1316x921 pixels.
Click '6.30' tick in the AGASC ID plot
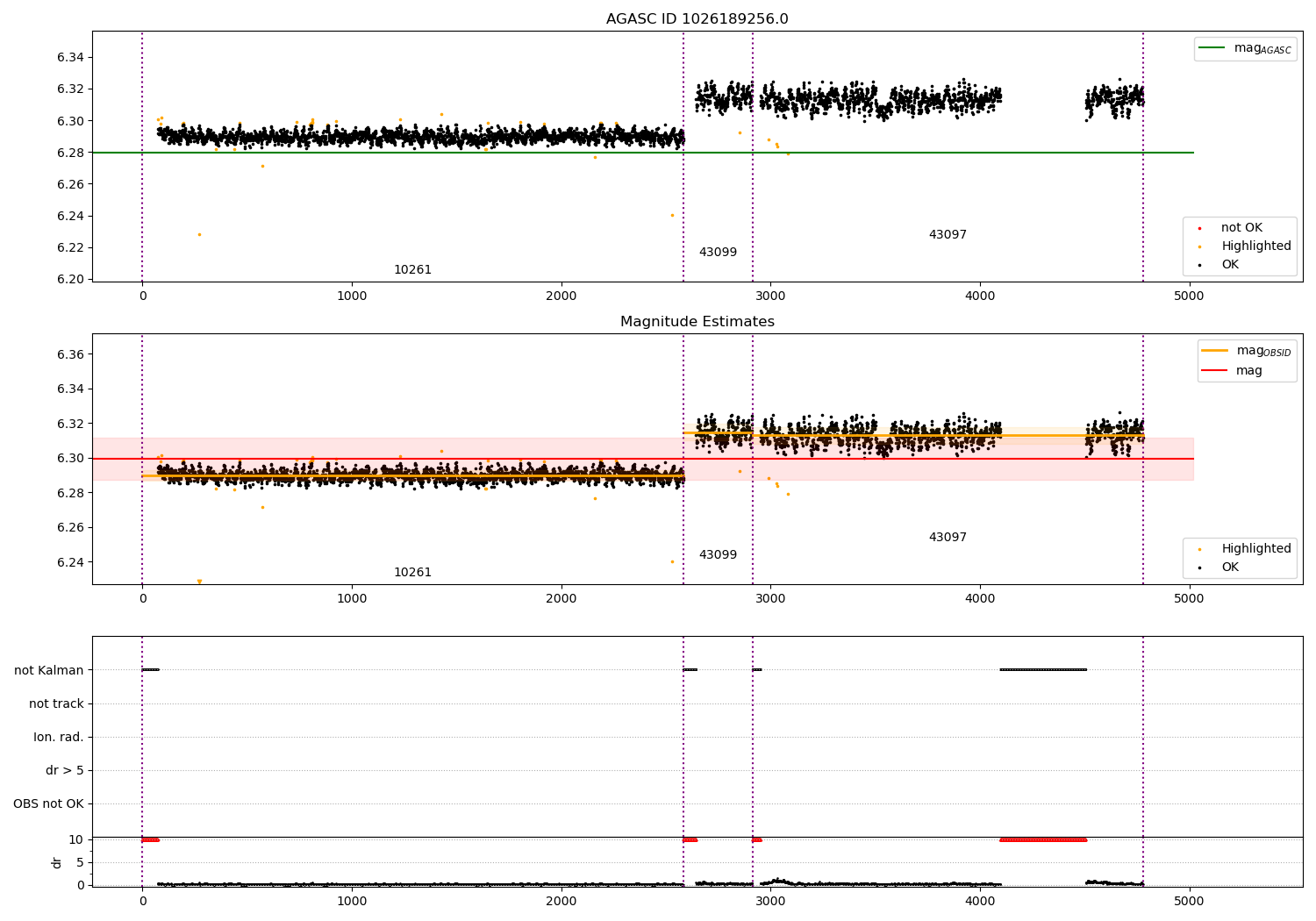click(x=70, y=121)
